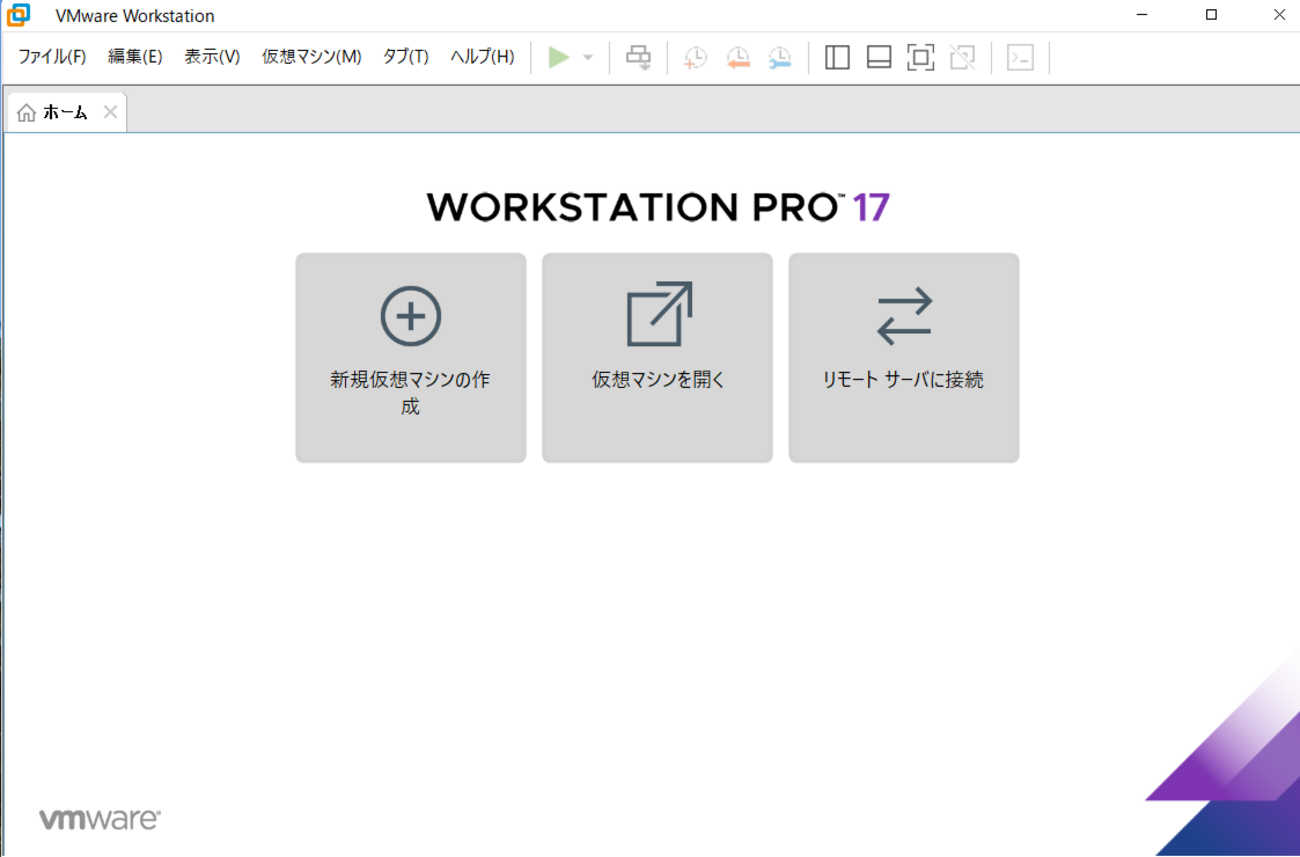
Task: Close the ホーム tab
Action: point(110,112)
